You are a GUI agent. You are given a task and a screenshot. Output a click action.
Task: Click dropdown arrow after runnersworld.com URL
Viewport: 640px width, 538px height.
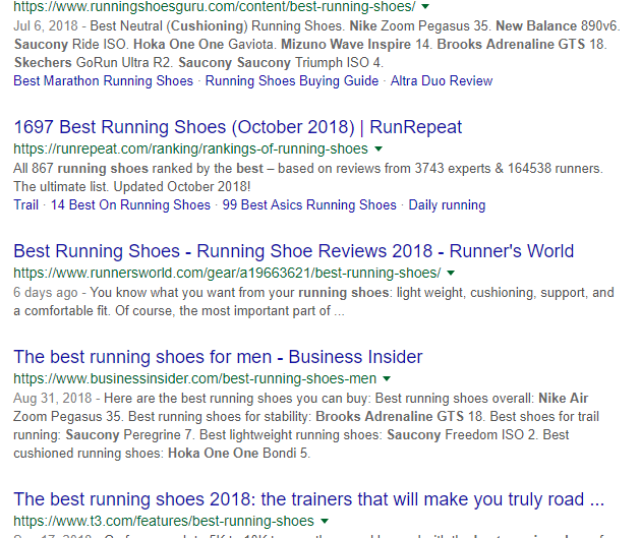[x=451, y=273]
